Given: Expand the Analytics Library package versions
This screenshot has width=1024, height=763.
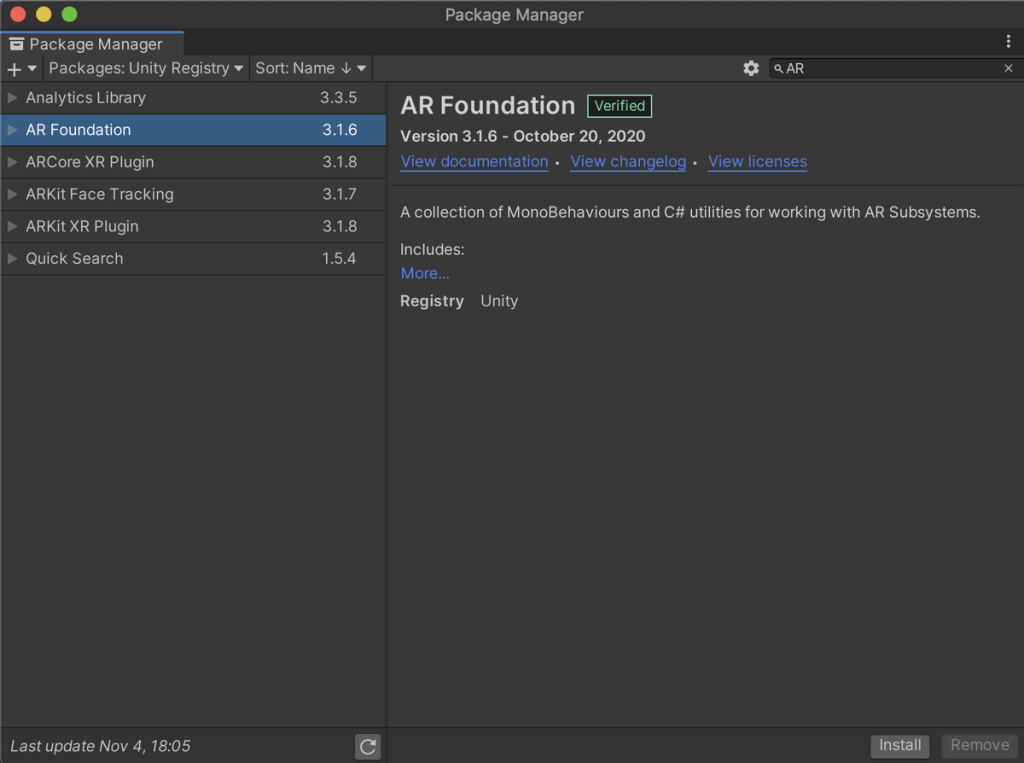Looking at the screenshot, I should [13, 98].
